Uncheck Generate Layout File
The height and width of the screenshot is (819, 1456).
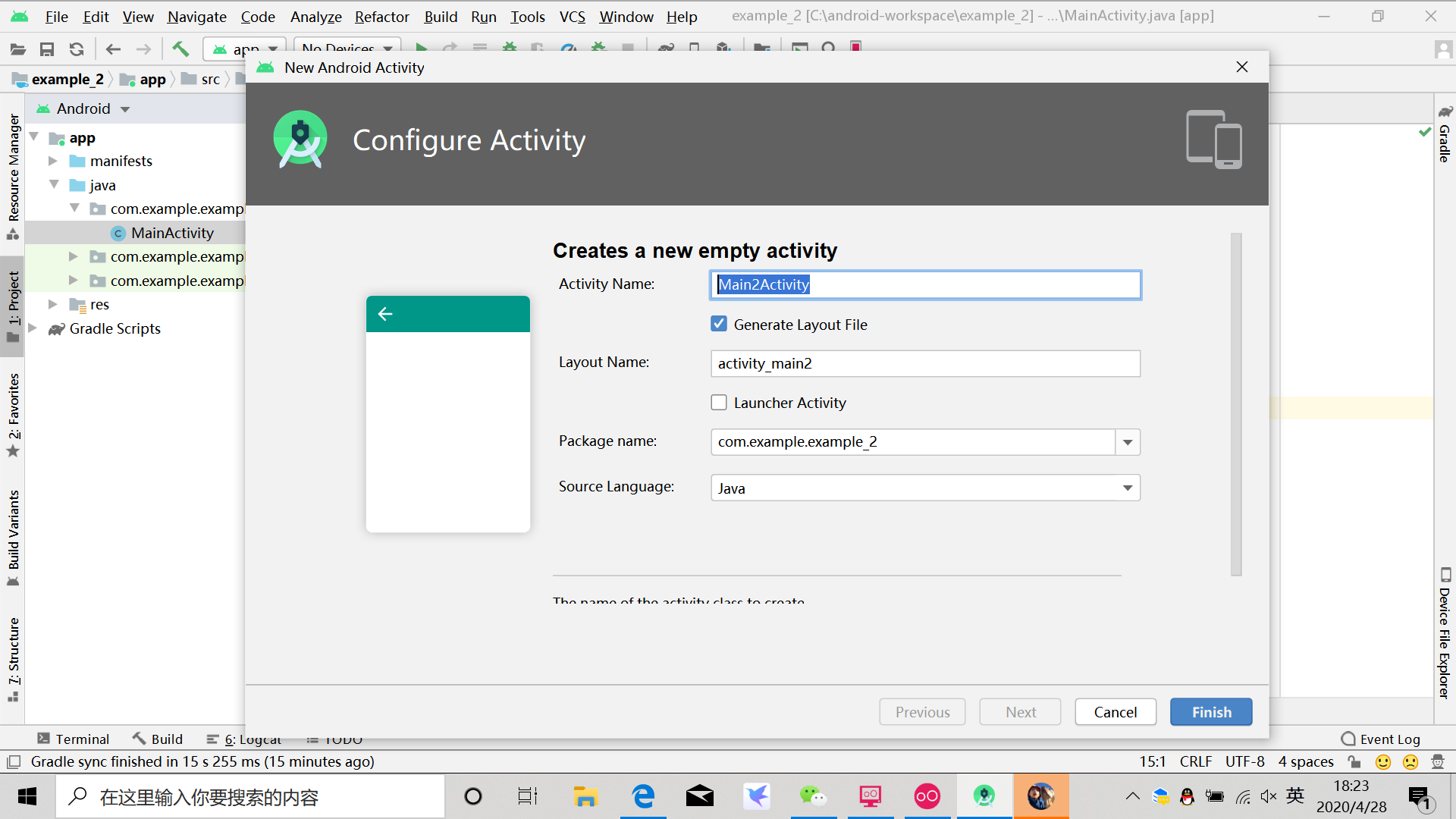point(719,323)
